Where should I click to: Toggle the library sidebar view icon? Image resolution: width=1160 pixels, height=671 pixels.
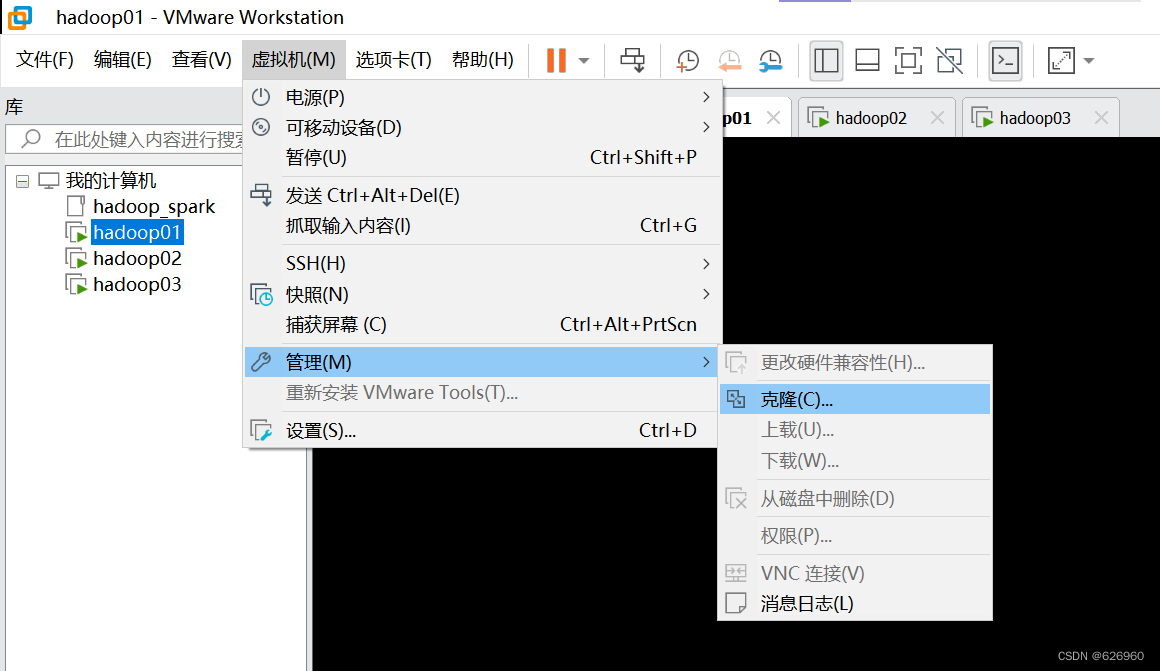[826, 61]
